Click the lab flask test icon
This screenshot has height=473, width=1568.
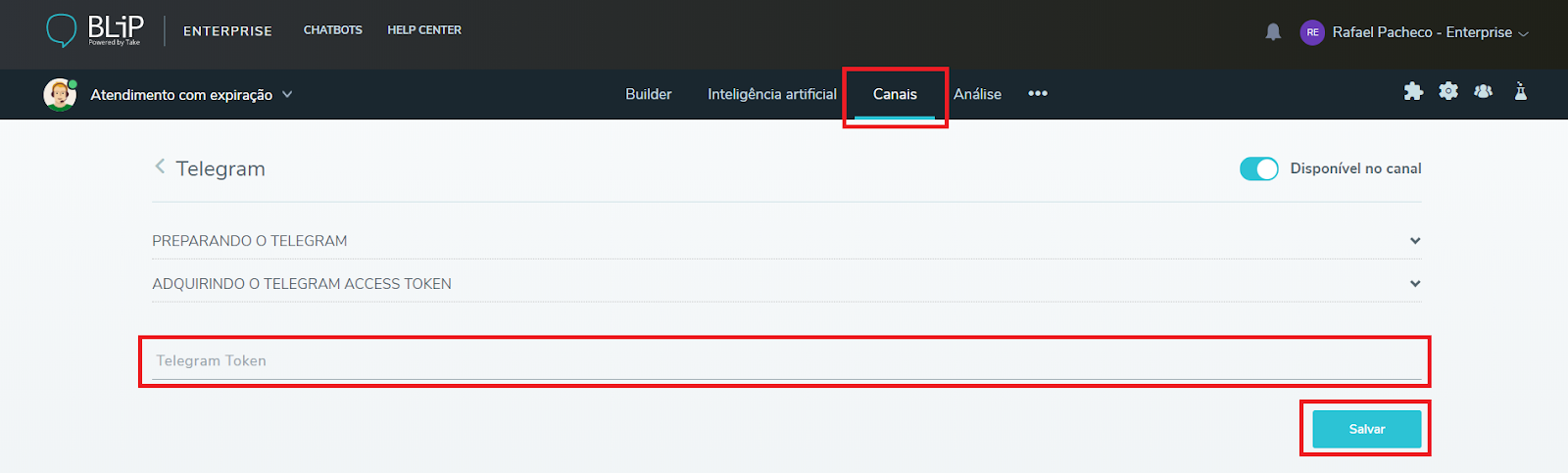(x=1520, y=92)
